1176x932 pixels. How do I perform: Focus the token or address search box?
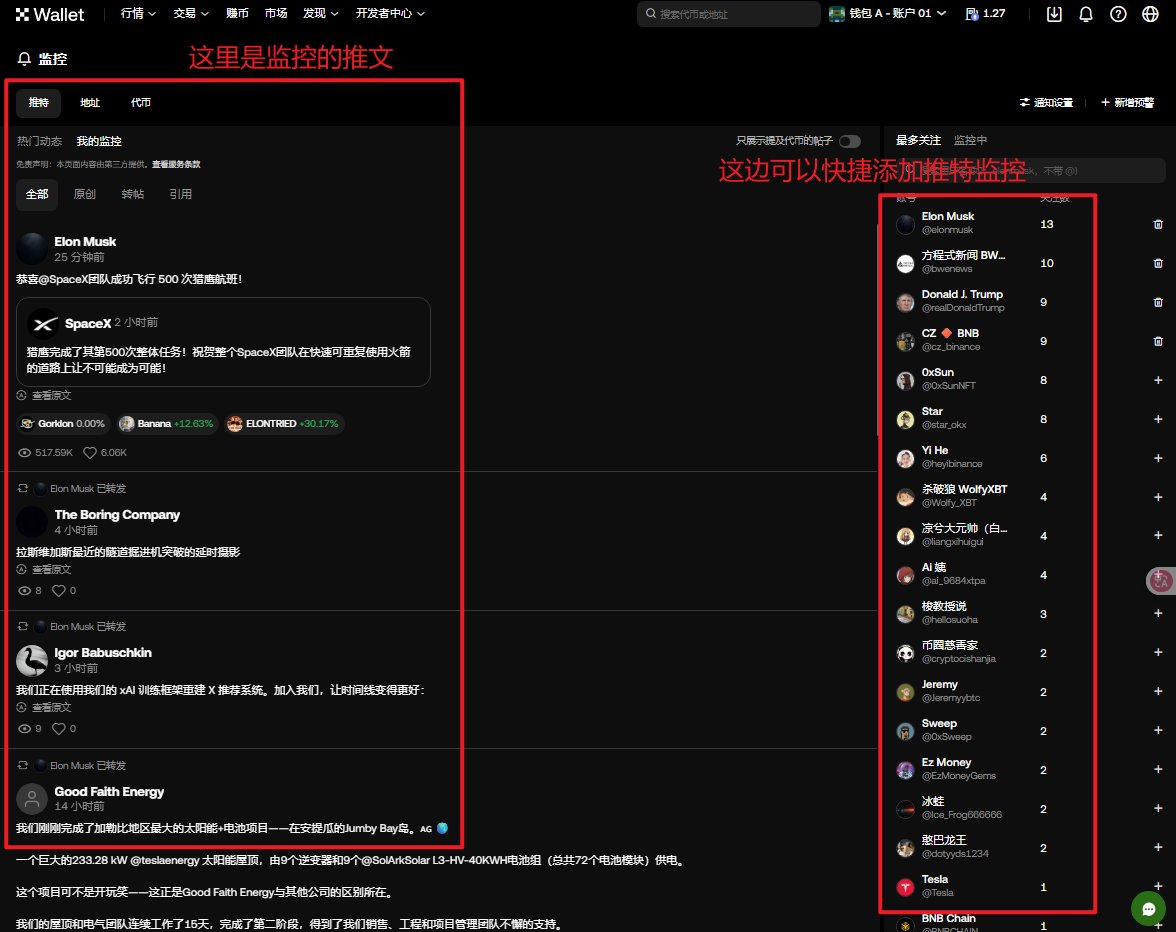[x=728, y=13]
